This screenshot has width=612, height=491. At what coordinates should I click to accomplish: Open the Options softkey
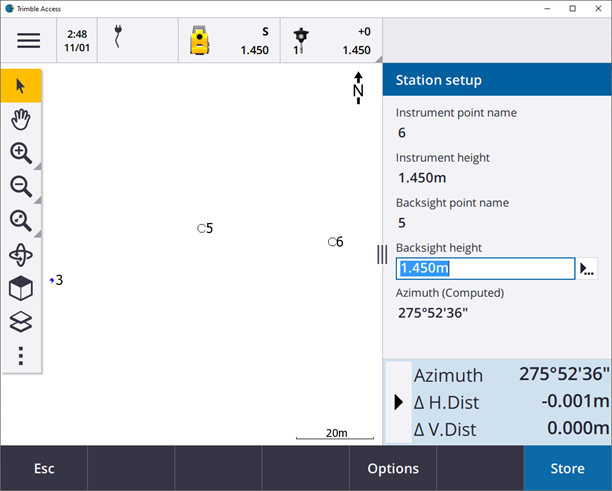(393, 468)
